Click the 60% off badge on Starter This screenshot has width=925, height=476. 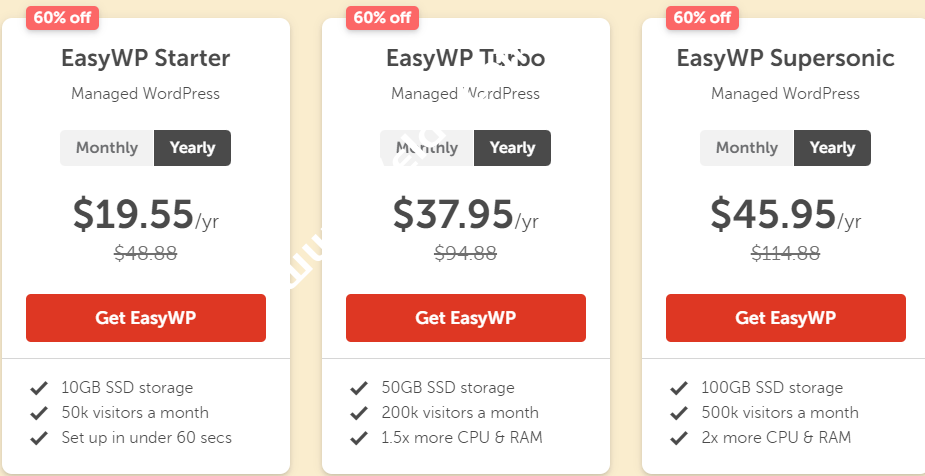[65, 17]
